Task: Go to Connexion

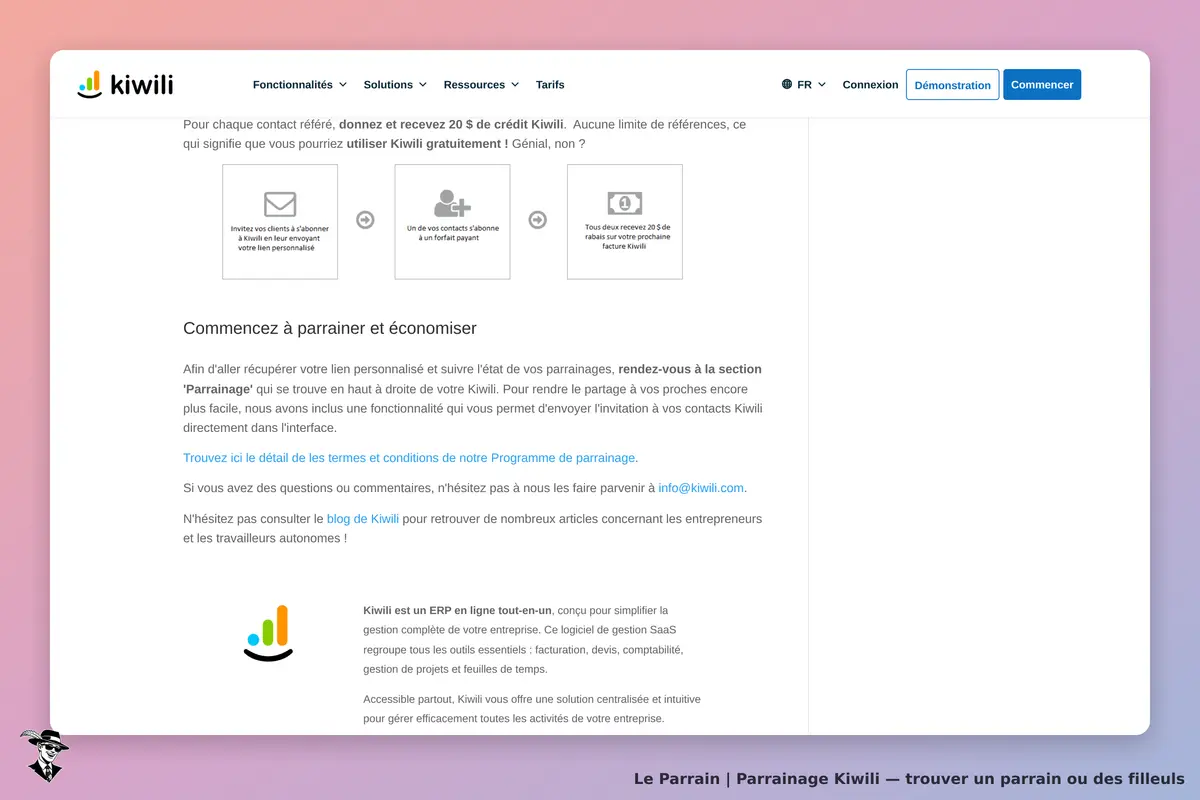Action: [x=870, y=85]
